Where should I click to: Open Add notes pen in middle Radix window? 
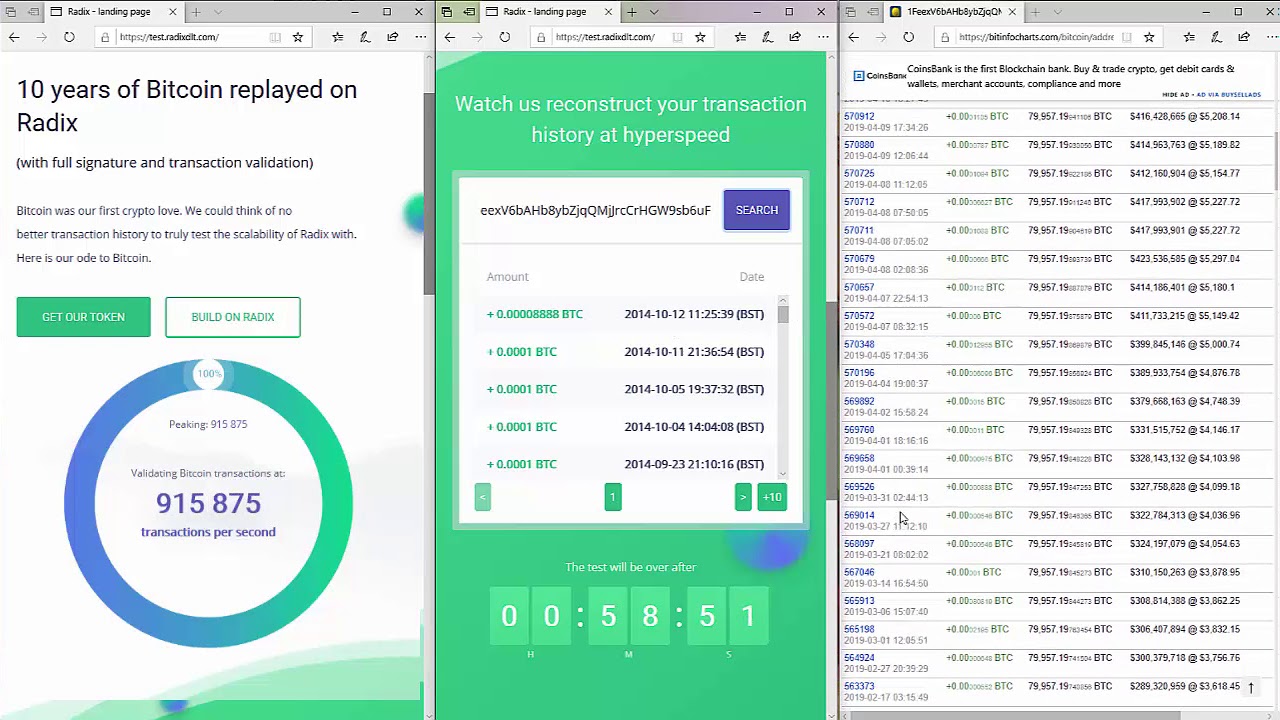pos(767,37)
